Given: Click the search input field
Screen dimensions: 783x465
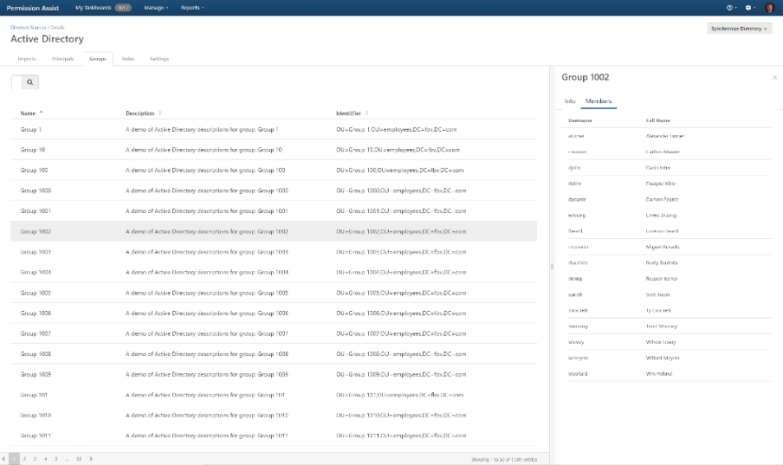Looking at the screenshot, I should [x=16, y=83].
